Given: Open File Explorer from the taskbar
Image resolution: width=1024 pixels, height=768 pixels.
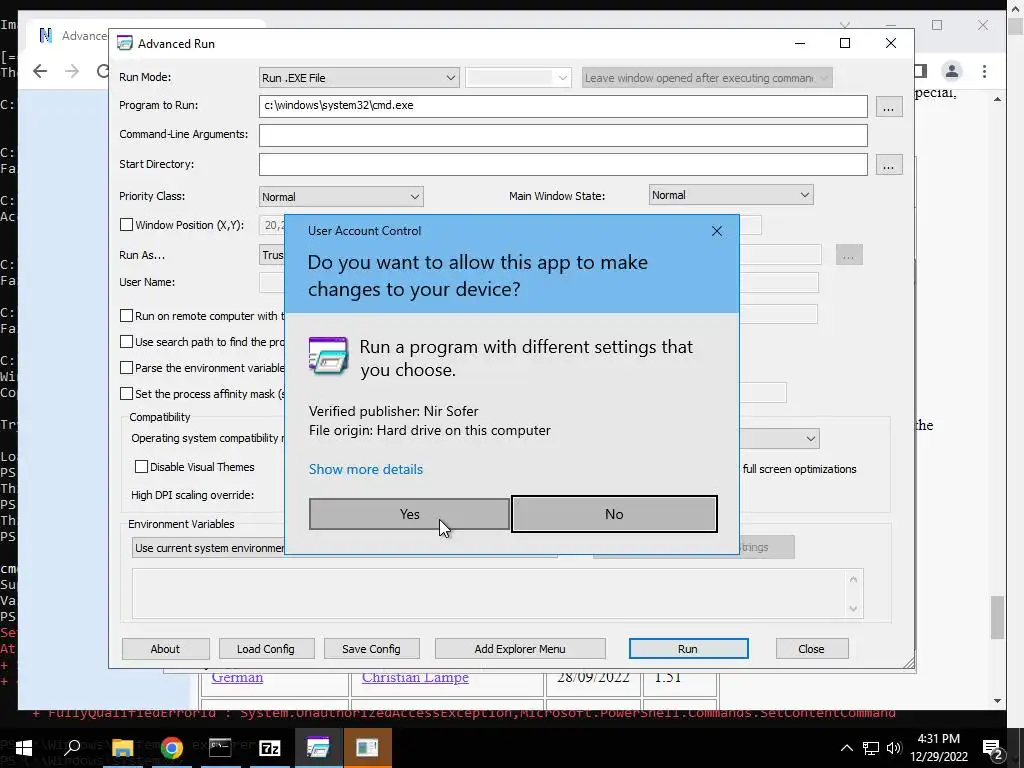Looking at the screenshot, I should click(x=122, y=748).
